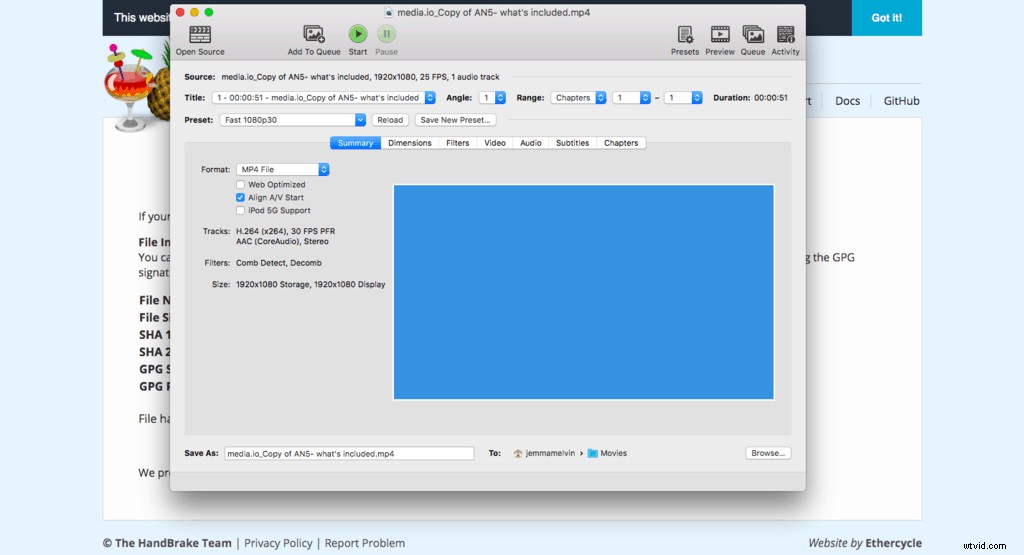Open the Range Chapters dropdown

point(579,98)
